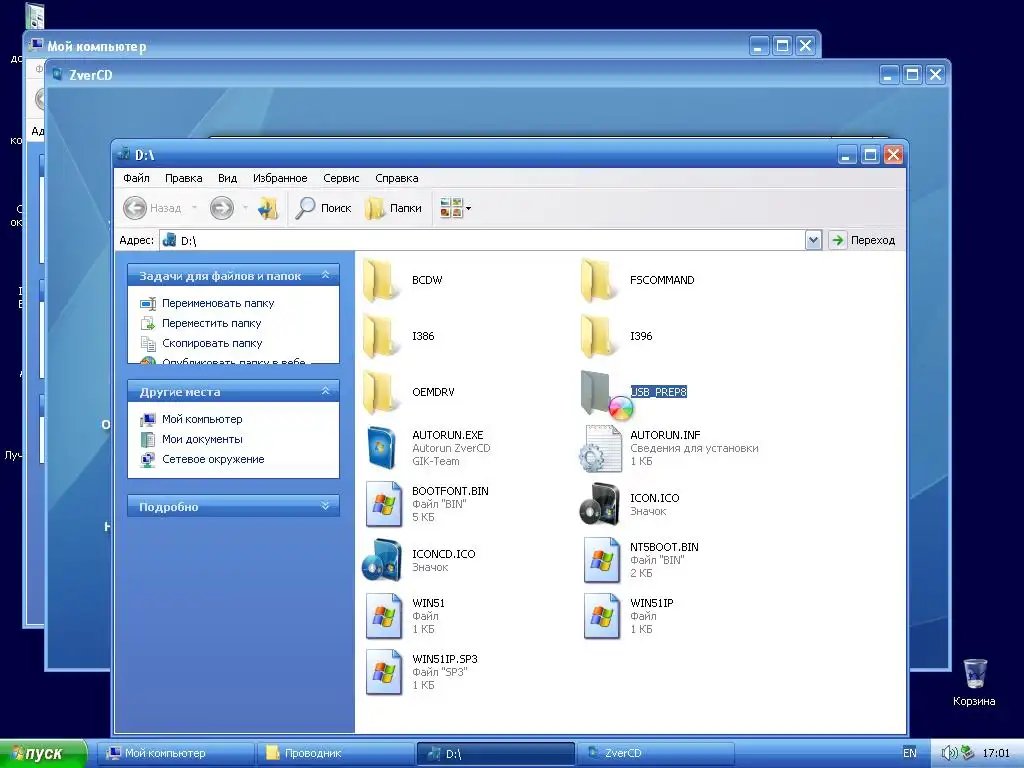Click the USB_PREP8 highlighted folder name
The image size is (1024, 768).
658,392
